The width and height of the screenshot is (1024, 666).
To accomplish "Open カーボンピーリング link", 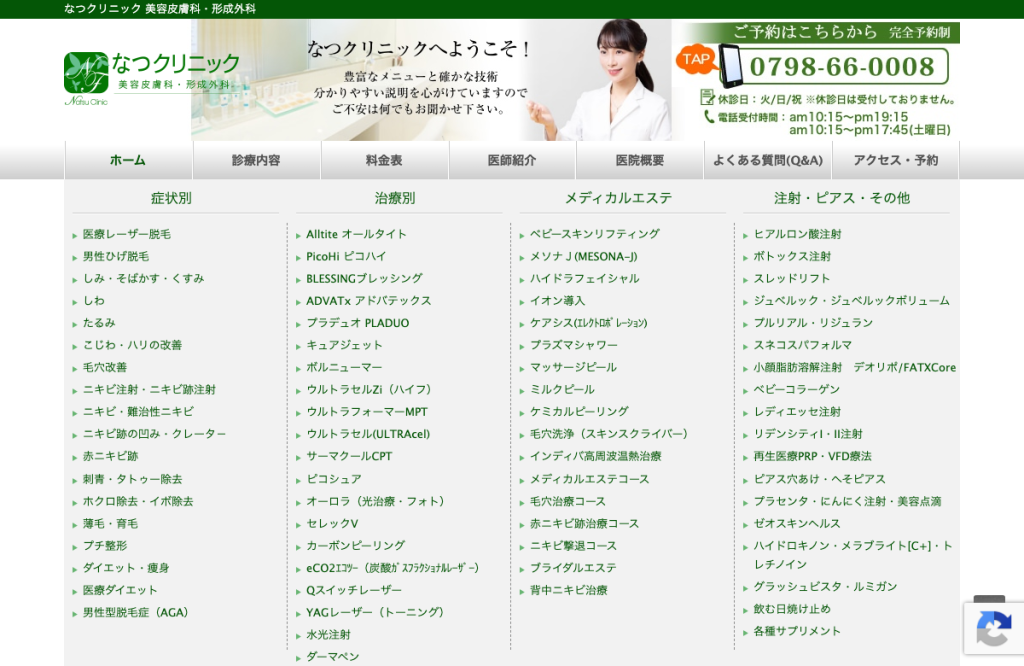I will (x=356, y=545).
